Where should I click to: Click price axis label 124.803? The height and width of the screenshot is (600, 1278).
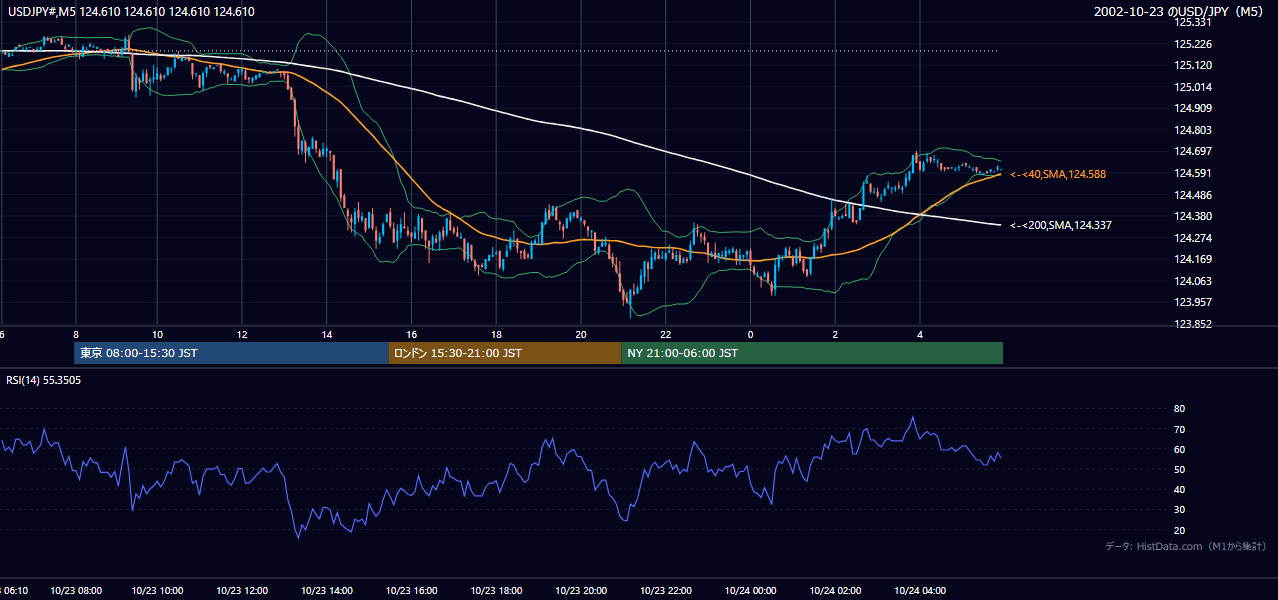[1193, 130]
